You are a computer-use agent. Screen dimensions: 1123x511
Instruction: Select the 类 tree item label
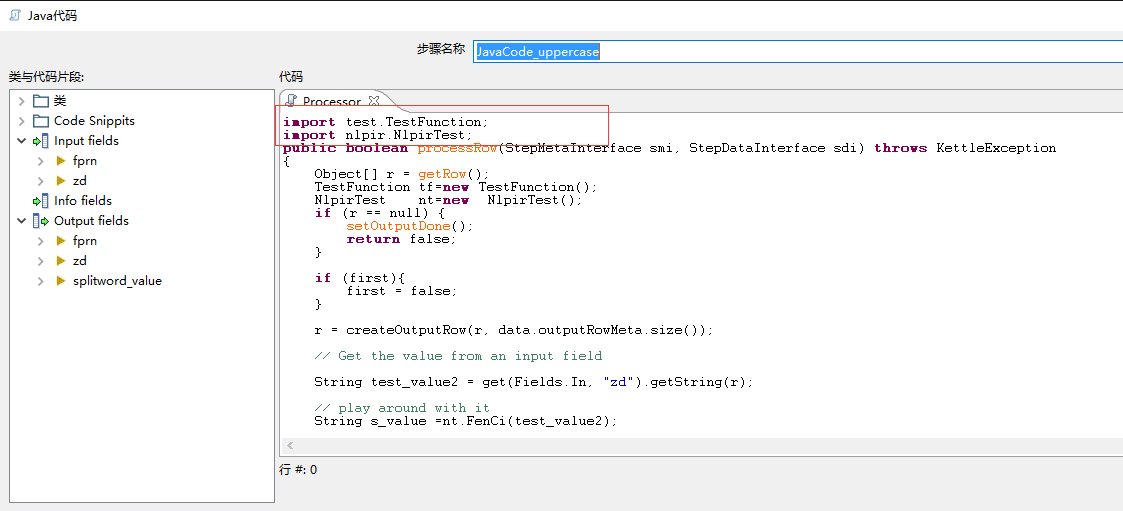coord(60,101)
